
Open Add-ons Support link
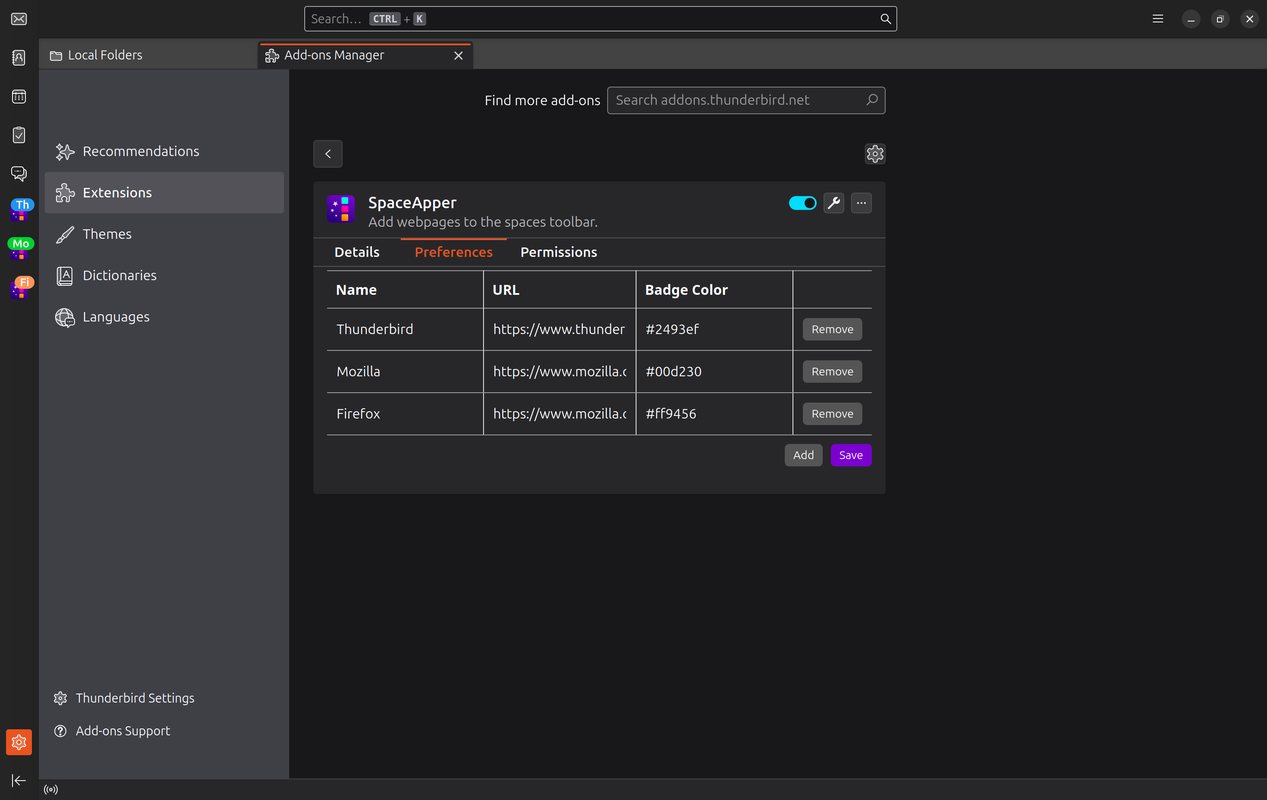[112, 731]
